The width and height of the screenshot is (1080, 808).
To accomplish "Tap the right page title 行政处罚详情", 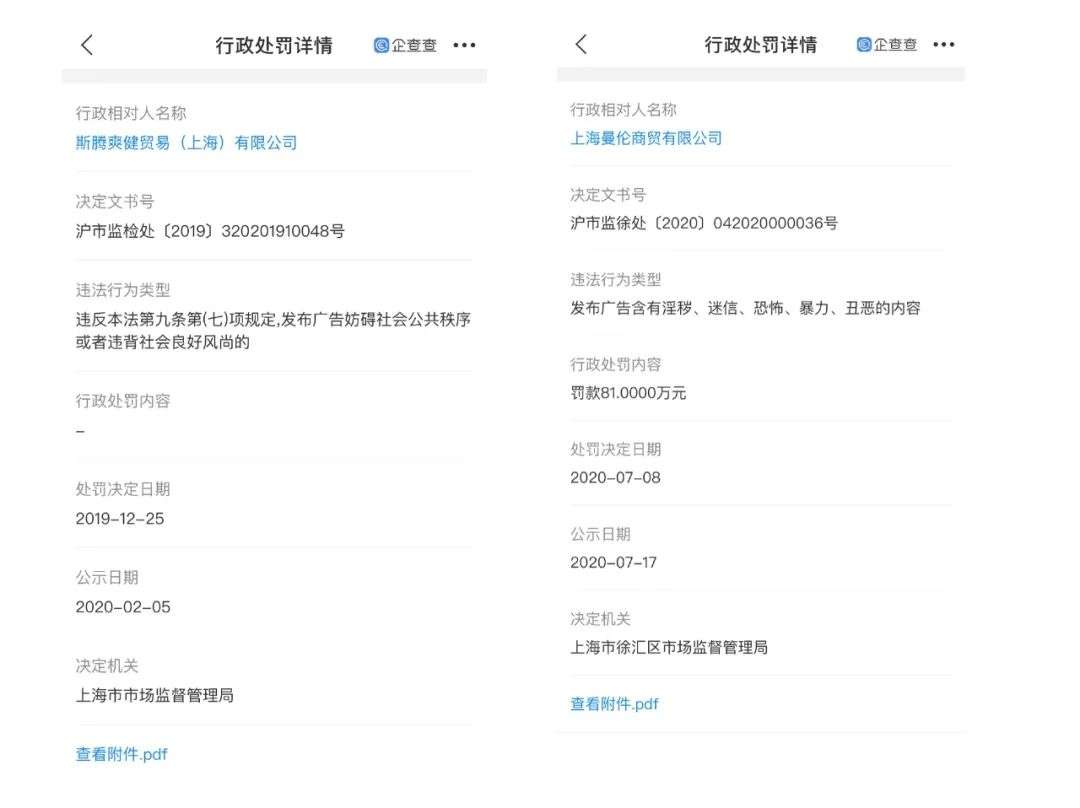I will (x=760, y=45).
